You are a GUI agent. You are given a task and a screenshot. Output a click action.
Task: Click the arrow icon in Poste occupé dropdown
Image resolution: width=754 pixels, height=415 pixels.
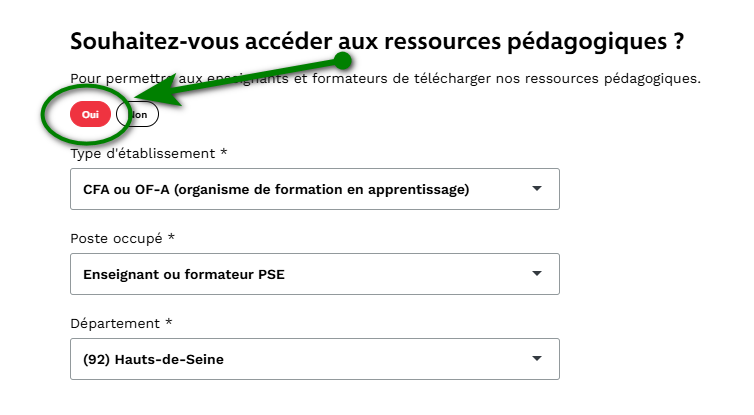click(537, 273)
